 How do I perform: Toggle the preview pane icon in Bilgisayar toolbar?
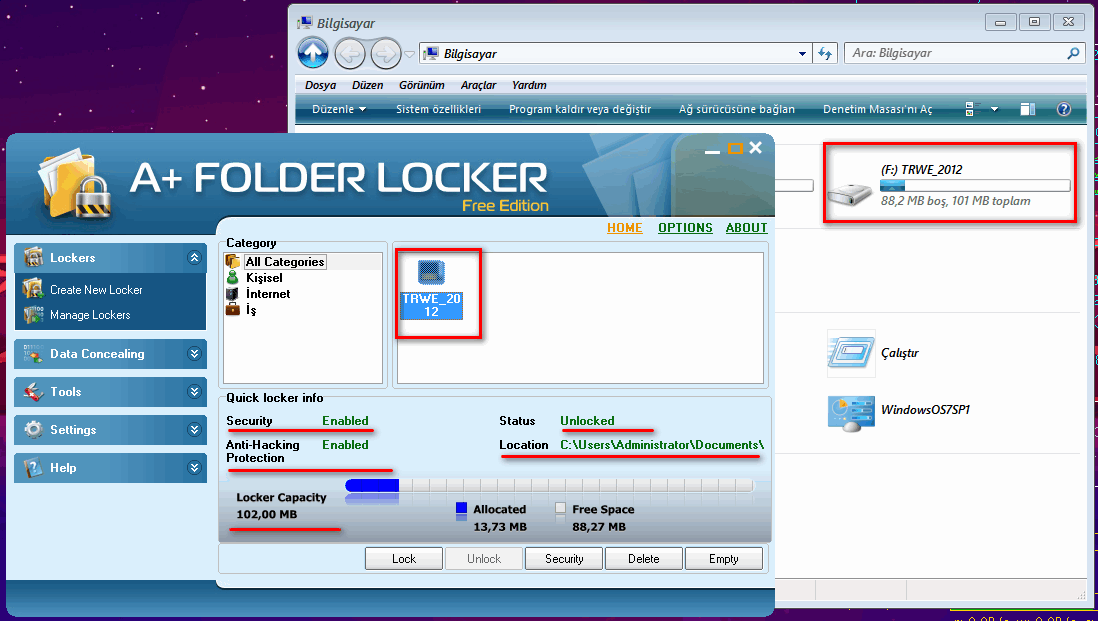point(1027,109)
